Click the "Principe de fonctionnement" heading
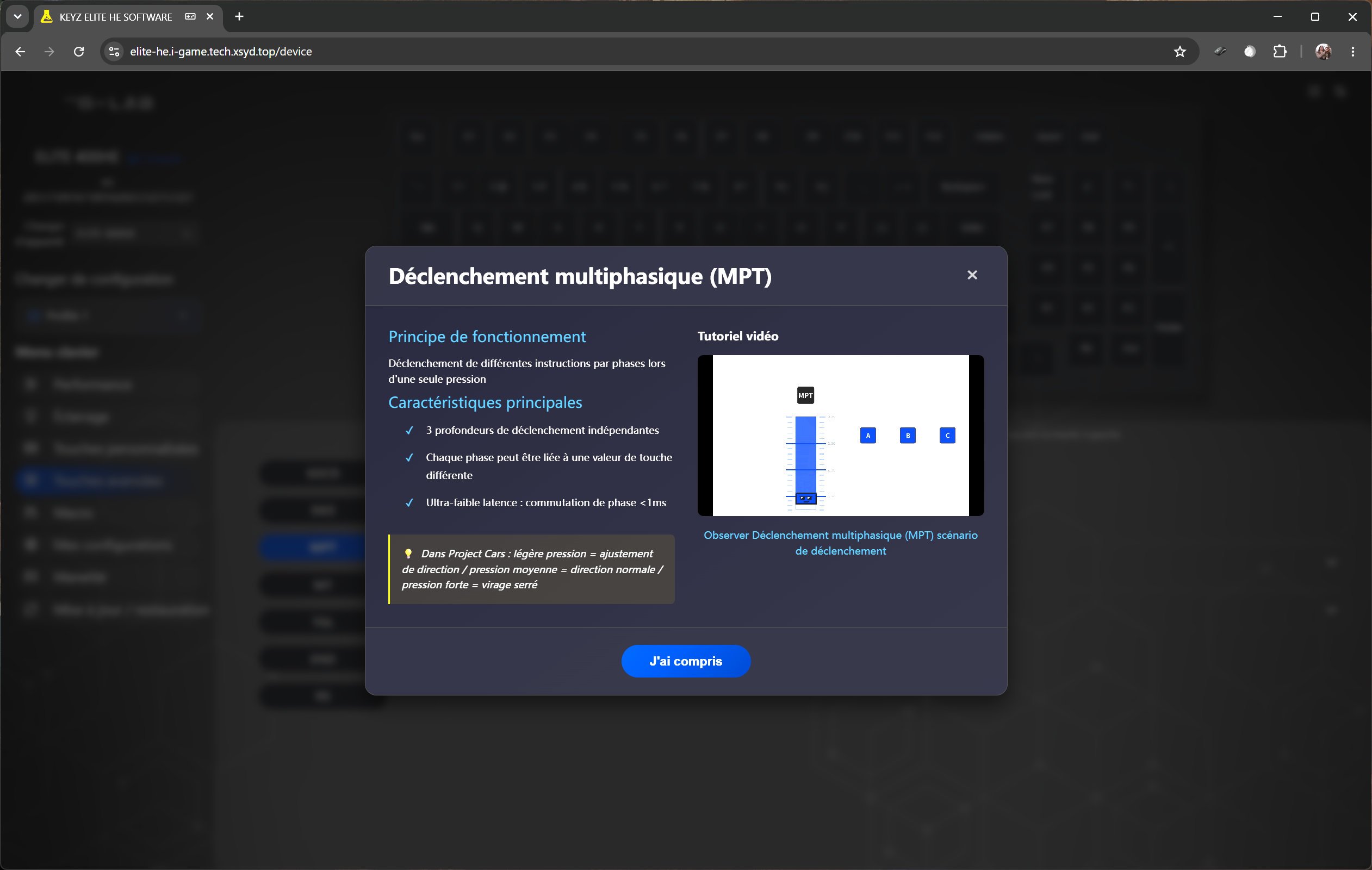 [487, 337]
